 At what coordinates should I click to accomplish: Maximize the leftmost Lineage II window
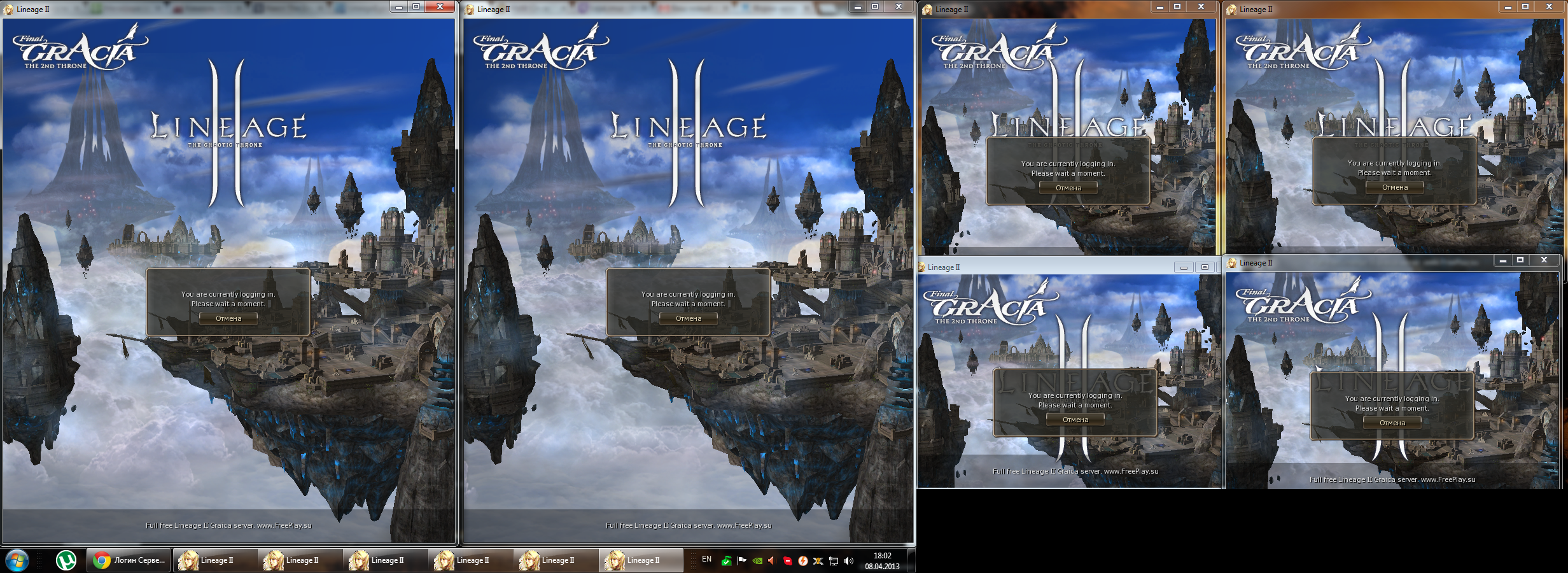click(x=416, y=7)
